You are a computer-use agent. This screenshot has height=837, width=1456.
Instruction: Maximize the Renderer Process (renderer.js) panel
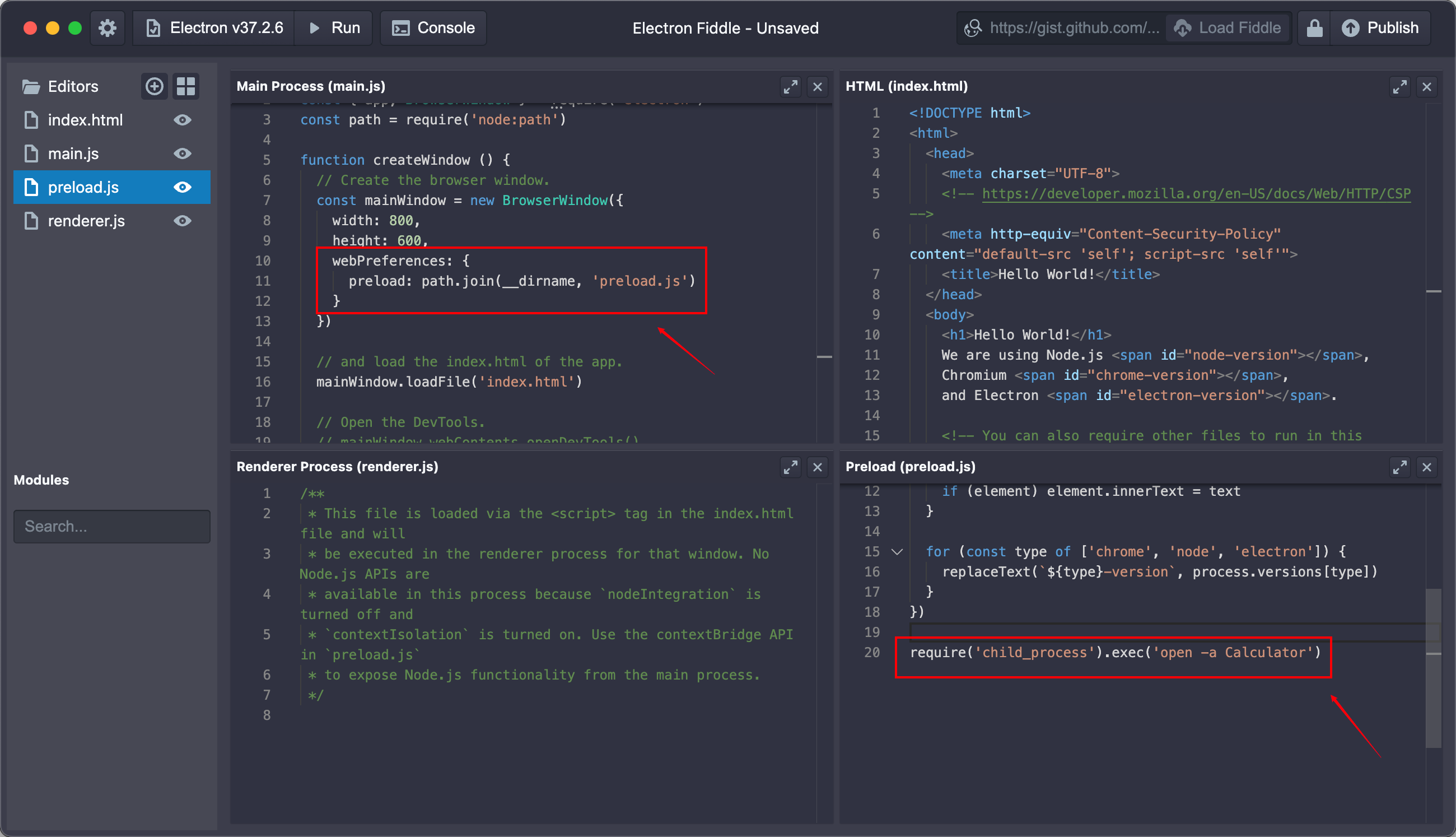click(x=791, y=467)
